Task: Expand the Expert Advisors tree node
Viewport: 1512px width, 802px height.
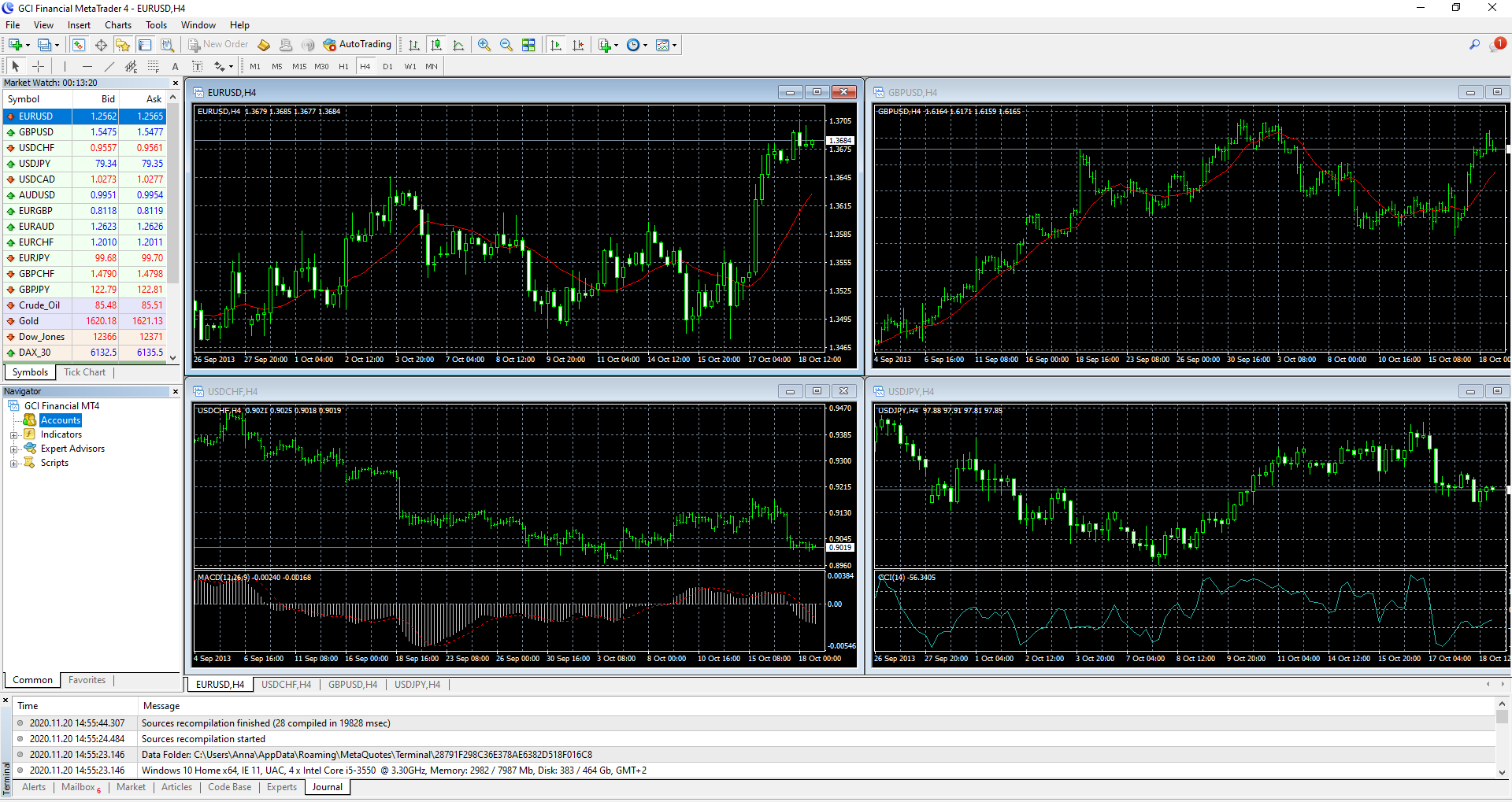Action: [x=13, y=449]
